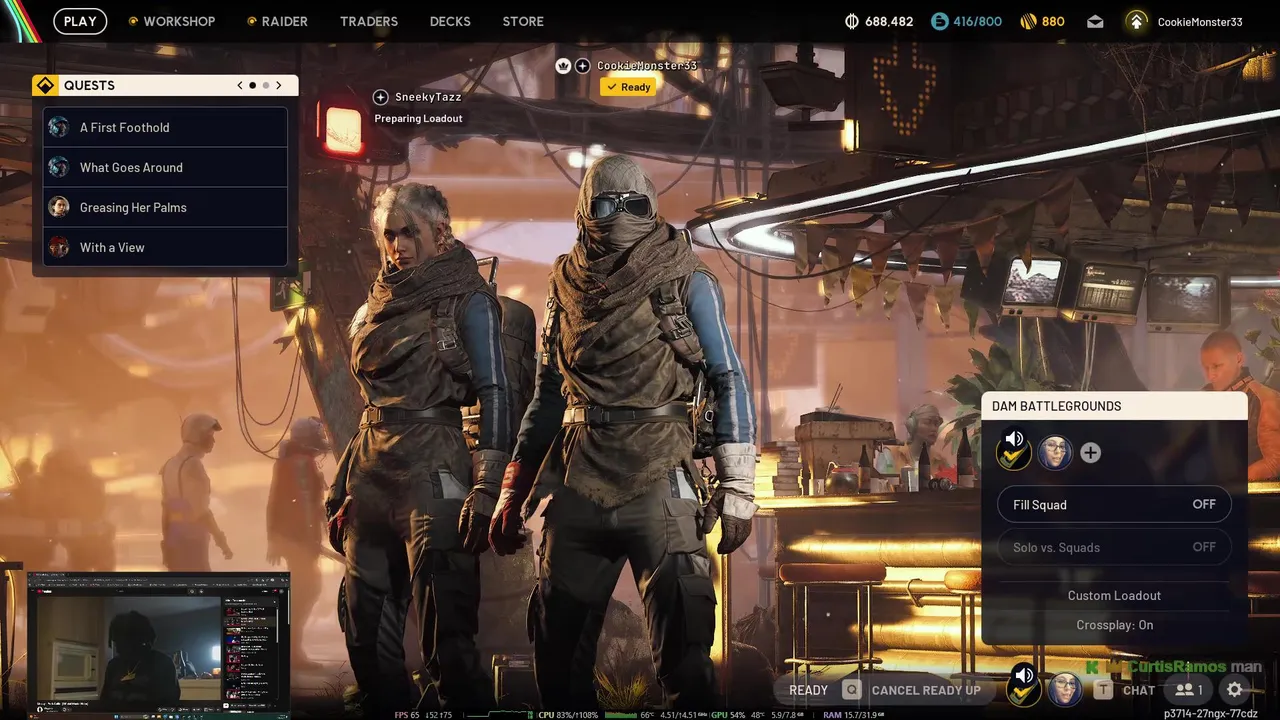Image resolution: width=1280 pixels, height=720 pixels.
Task: Click the squad leader crown icon
Action: coord(563,66)
